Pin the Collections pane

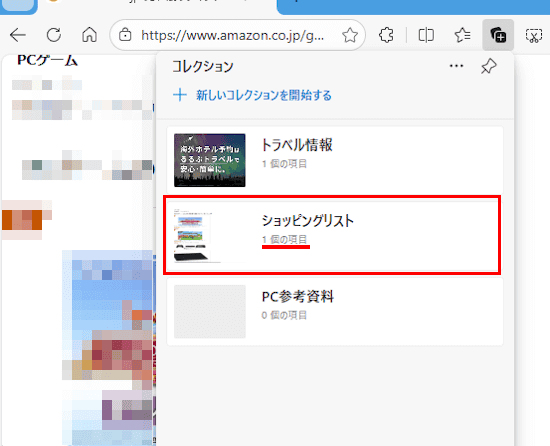click(x=489, y=66)
